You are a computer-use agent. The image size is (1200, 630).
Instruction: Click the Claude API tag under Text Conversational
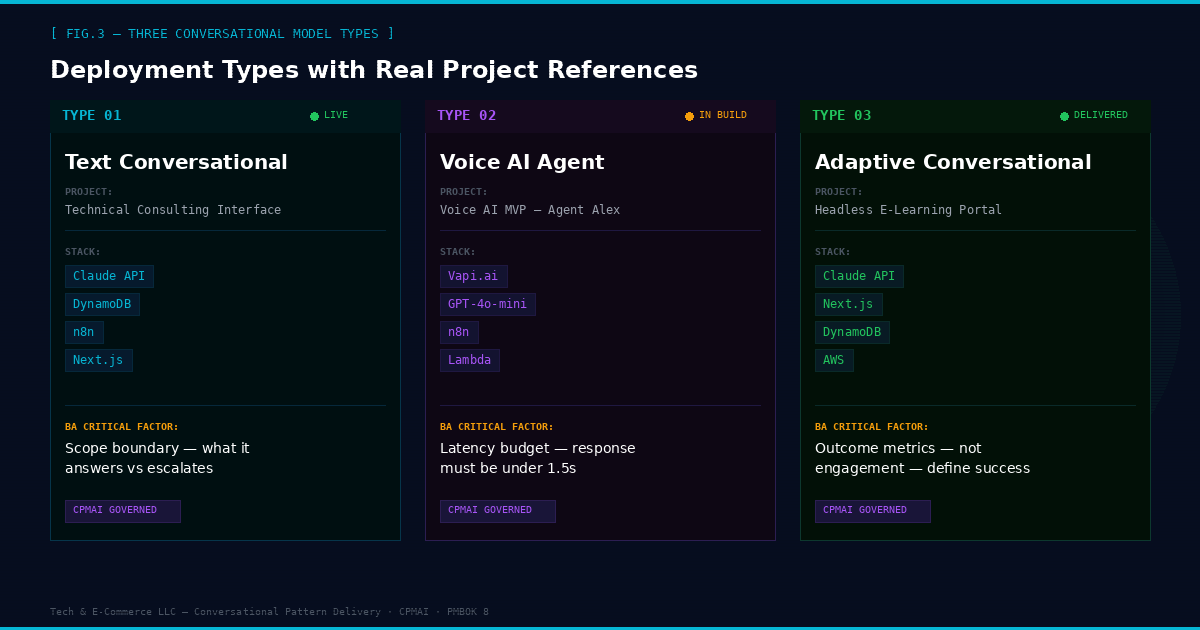(x=109, y=276)
